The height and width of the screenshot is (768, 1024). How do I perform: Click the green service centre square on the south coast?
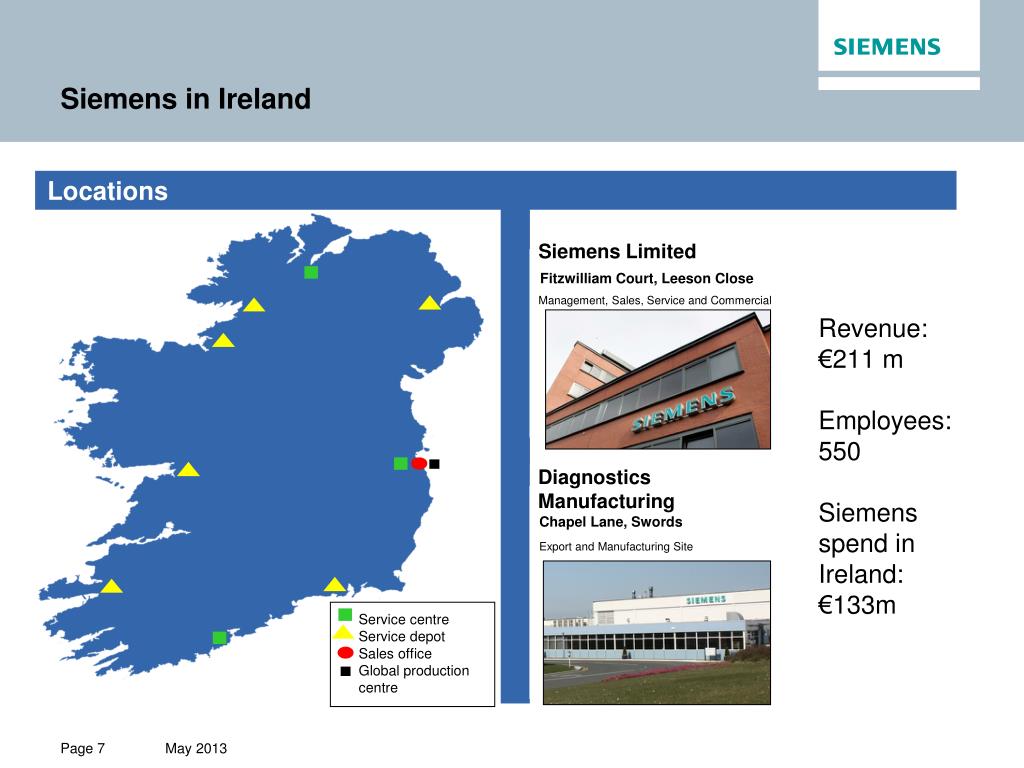pos(220,637)
